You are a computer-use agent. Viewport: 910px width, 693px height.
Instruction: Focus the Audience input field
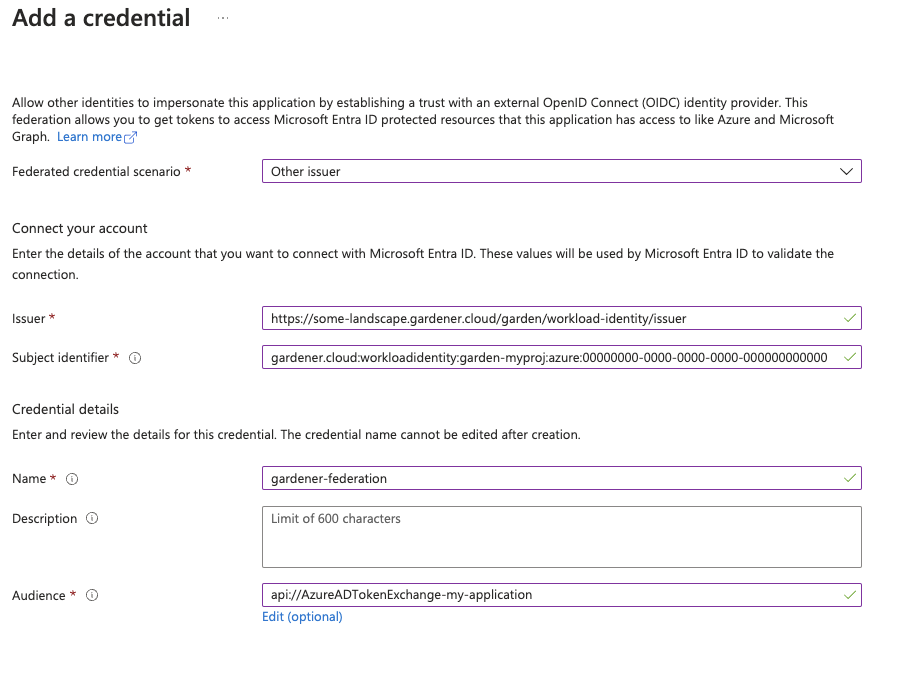point(550,595)
